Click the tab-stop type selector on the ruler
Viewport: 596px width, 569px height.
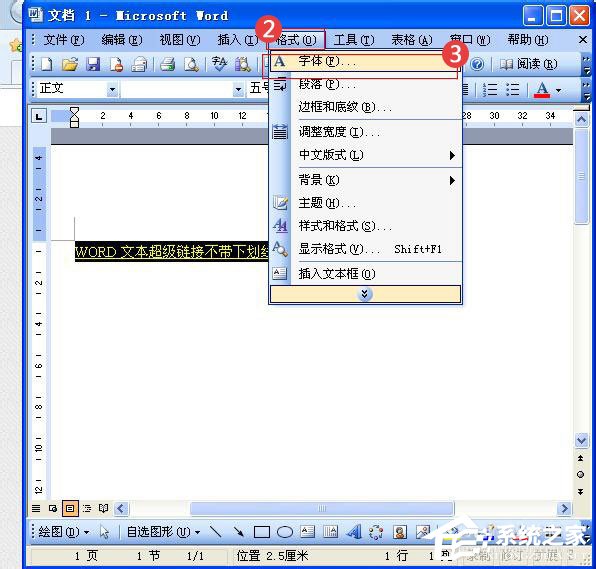click(39, 116)
